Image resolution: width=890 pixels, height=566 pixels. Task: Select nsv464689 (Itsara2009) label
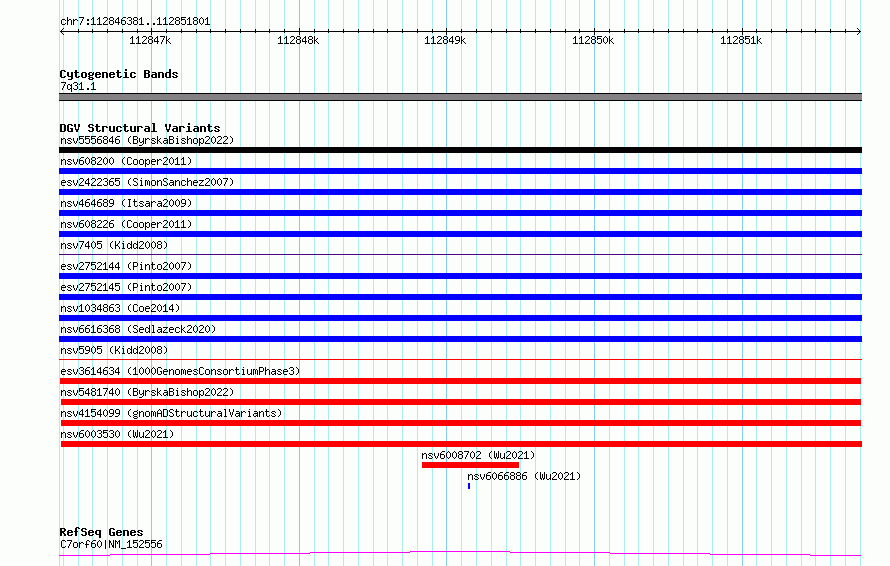point(126,203)
